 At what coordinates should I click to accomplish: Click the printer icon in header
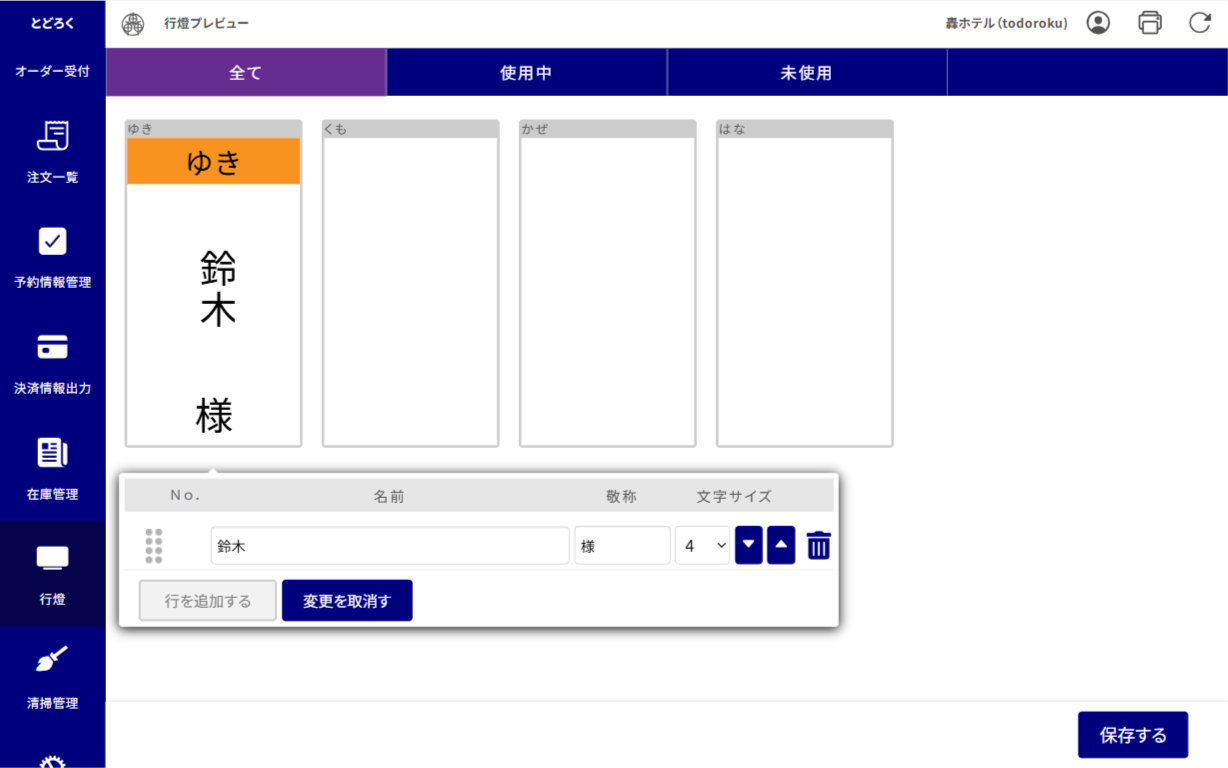[1150, 23]
